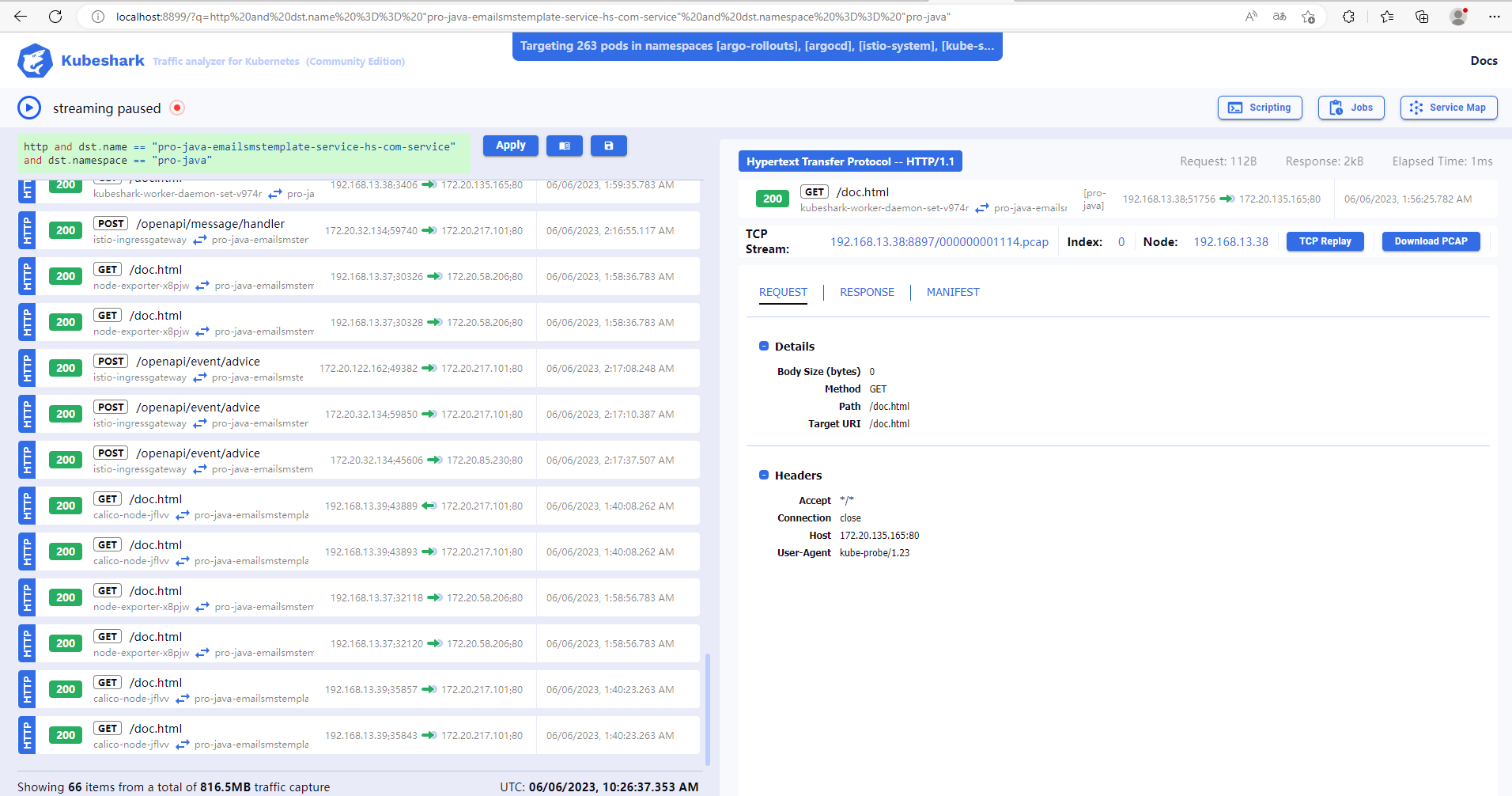The width and height of the screenshot is (1512, 796).
Task: Click the traffic list vertical scrollbar
Action: coord(707,708)
